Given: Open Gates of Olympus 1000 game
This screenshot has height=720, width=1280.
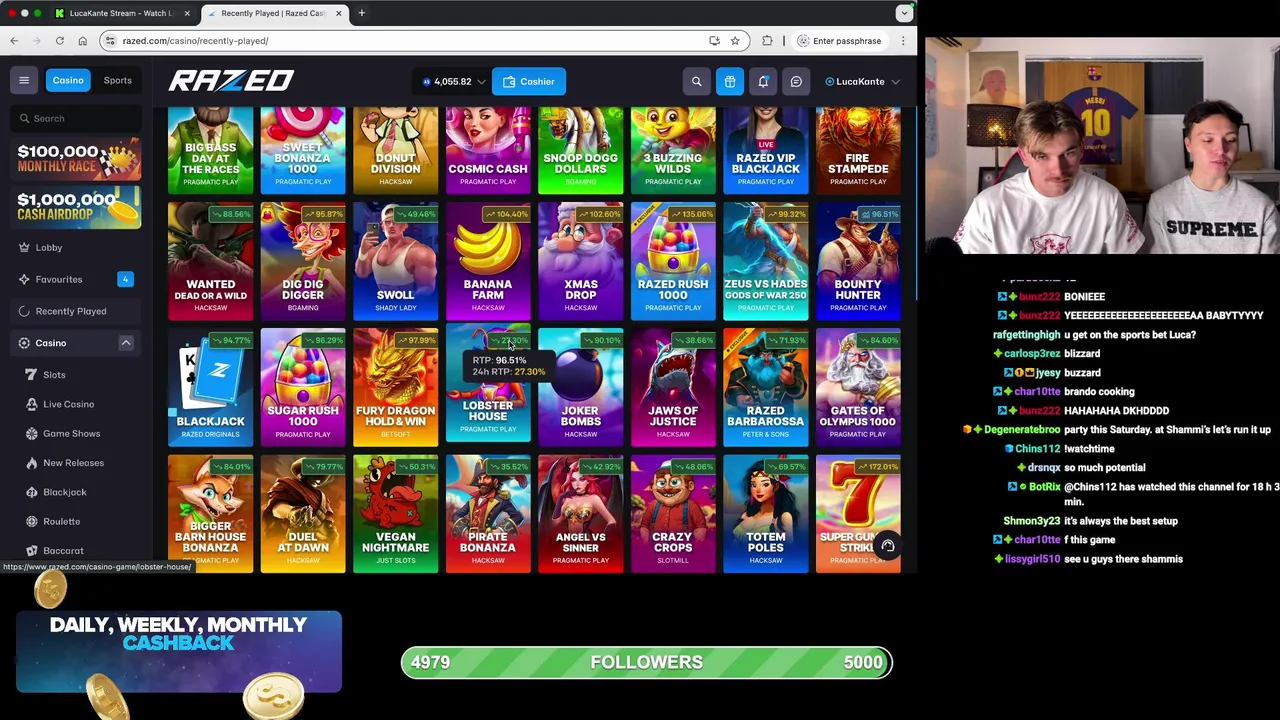Looking at the screenshot, I should pyautogui.click(x=858, y=388).
